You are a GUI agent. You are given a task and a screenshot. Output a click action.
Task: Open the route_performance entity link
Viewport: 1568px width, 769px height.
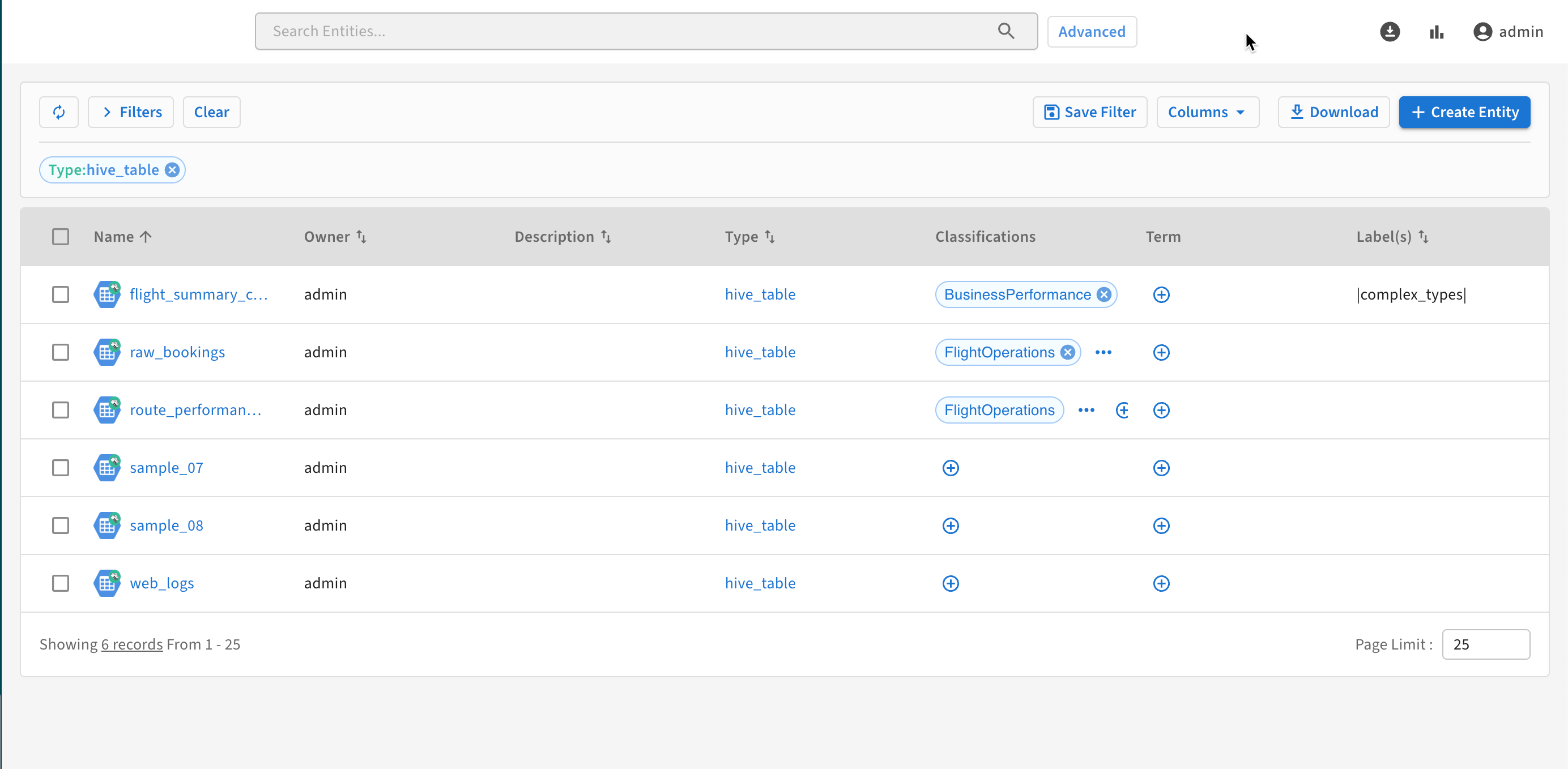tap(195, 410)
